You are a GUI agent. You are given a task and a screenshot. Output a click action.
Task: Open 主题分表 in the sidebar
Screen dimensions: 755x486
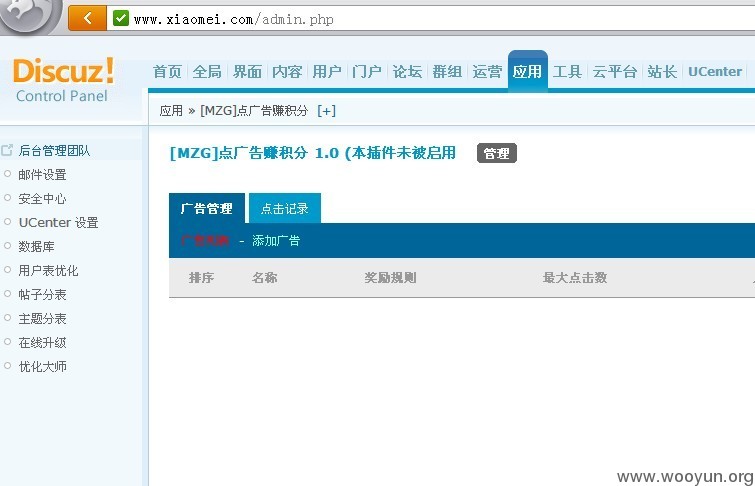coord(42,319)
